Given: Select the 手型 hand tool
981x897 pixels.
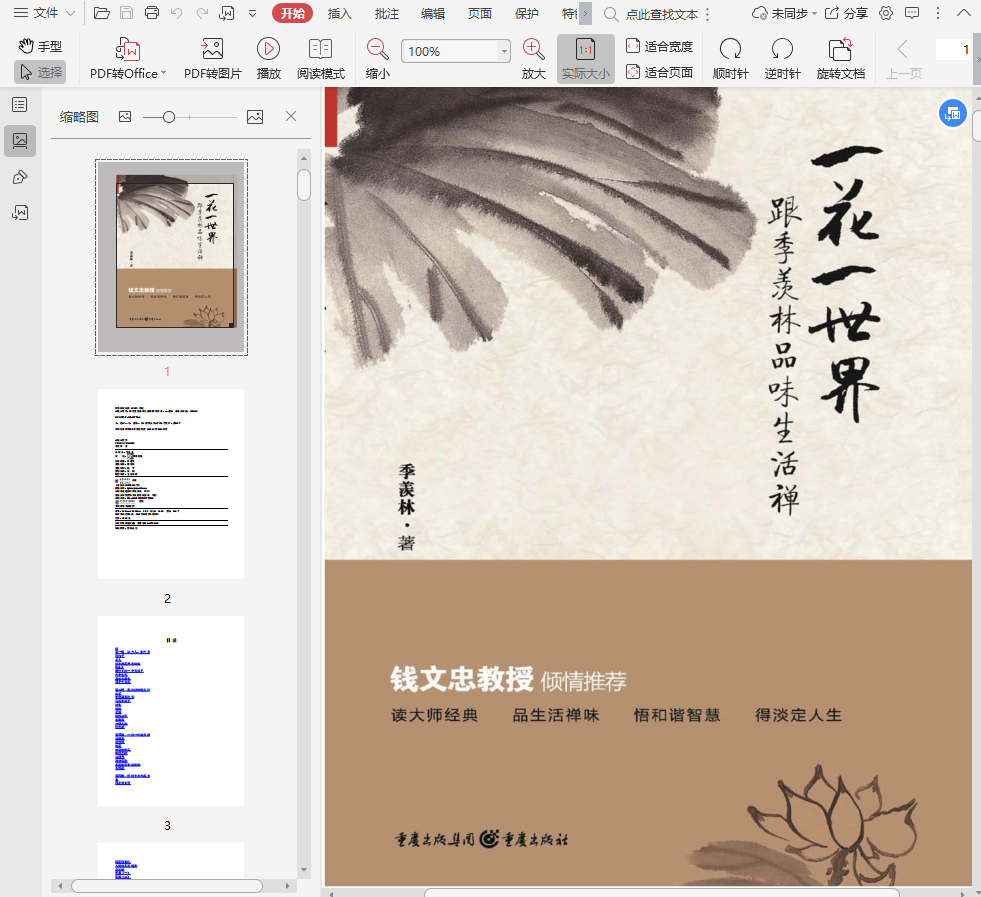Looking at the screenshot, I should click(x=40, y=46).
